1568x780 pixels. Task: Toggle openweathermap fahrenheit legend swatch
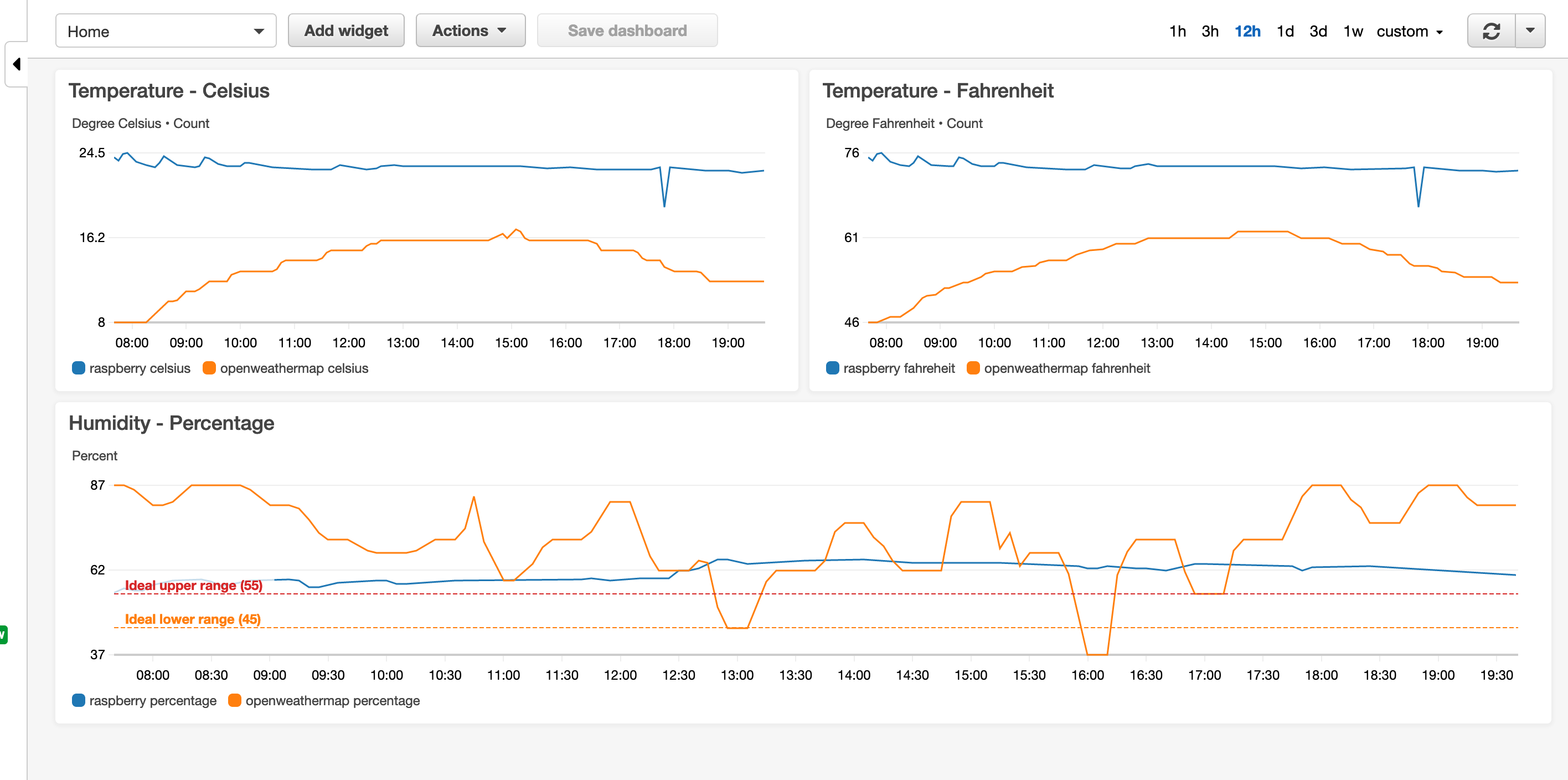click(973, 368)
